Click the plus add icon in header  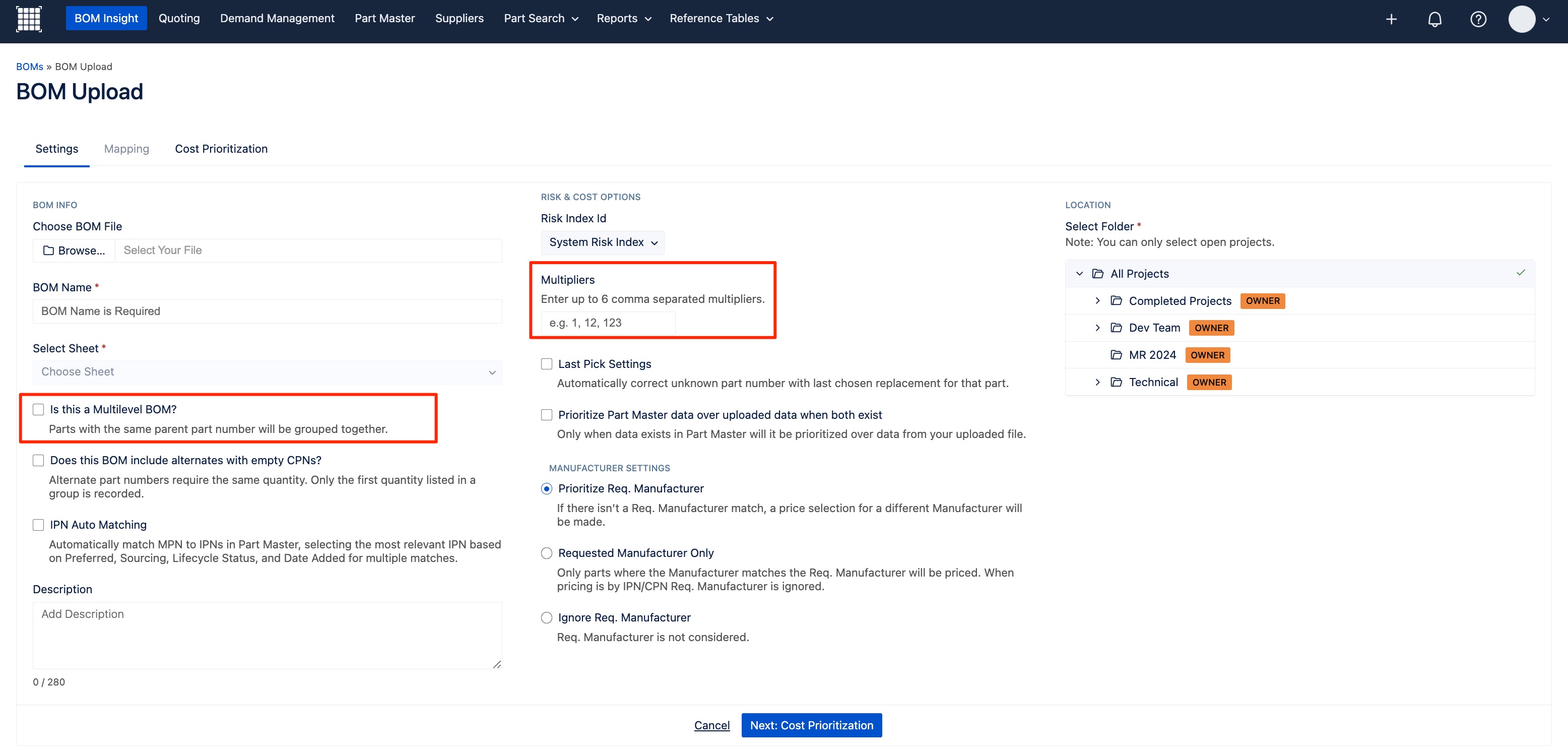(1391, 20)
